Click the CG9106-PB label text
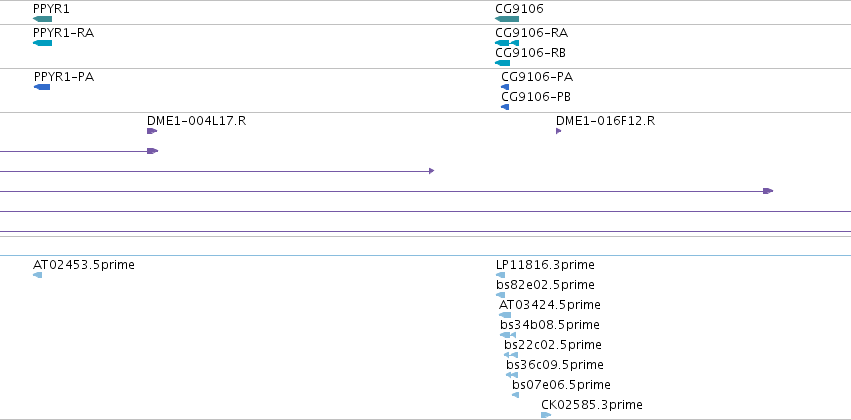Viewport: 851px width, 420px height. coord(536,97)
